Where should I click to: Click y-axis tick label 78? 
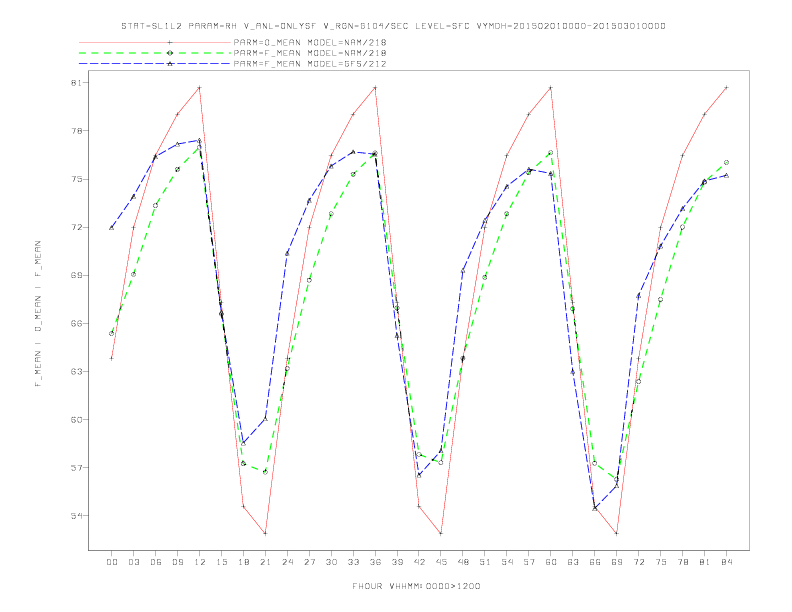(76, 131)
